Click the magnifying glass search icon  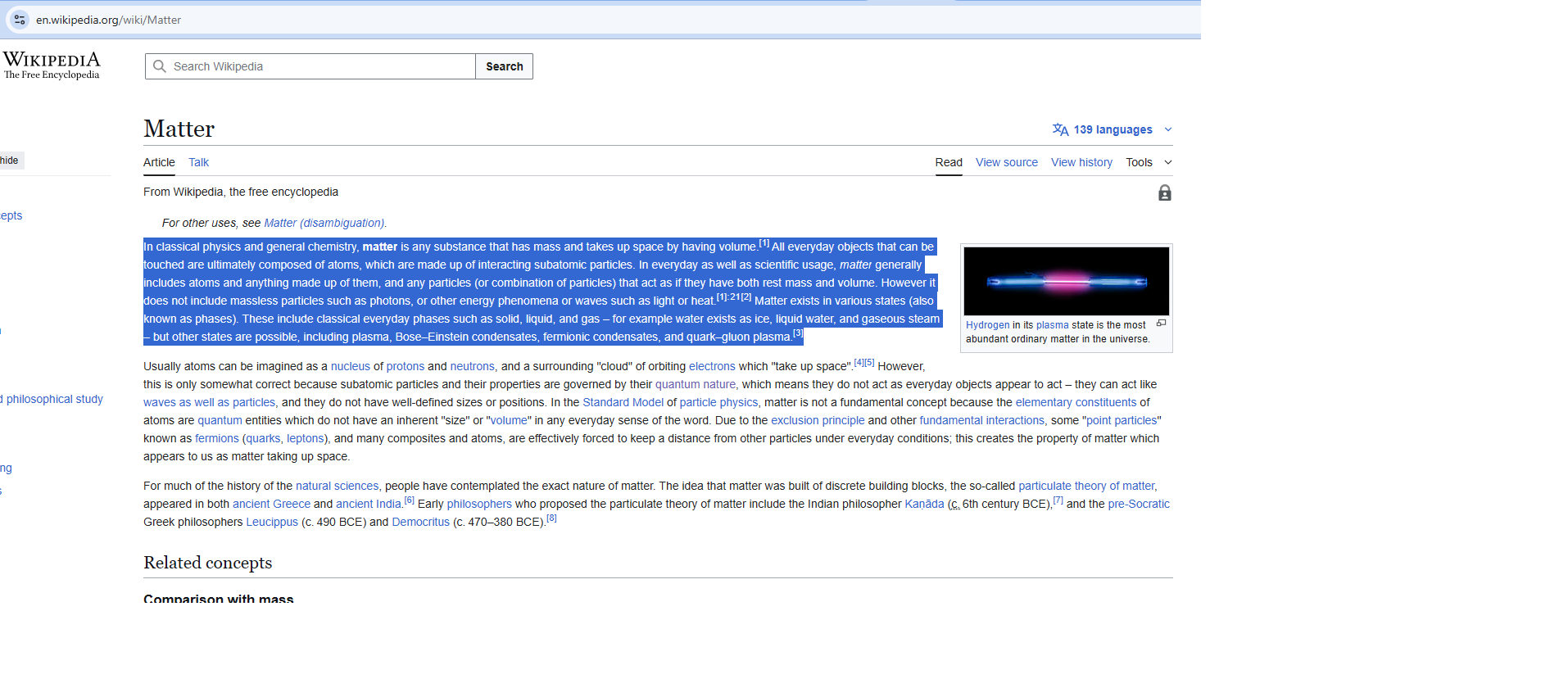point(160,66)
